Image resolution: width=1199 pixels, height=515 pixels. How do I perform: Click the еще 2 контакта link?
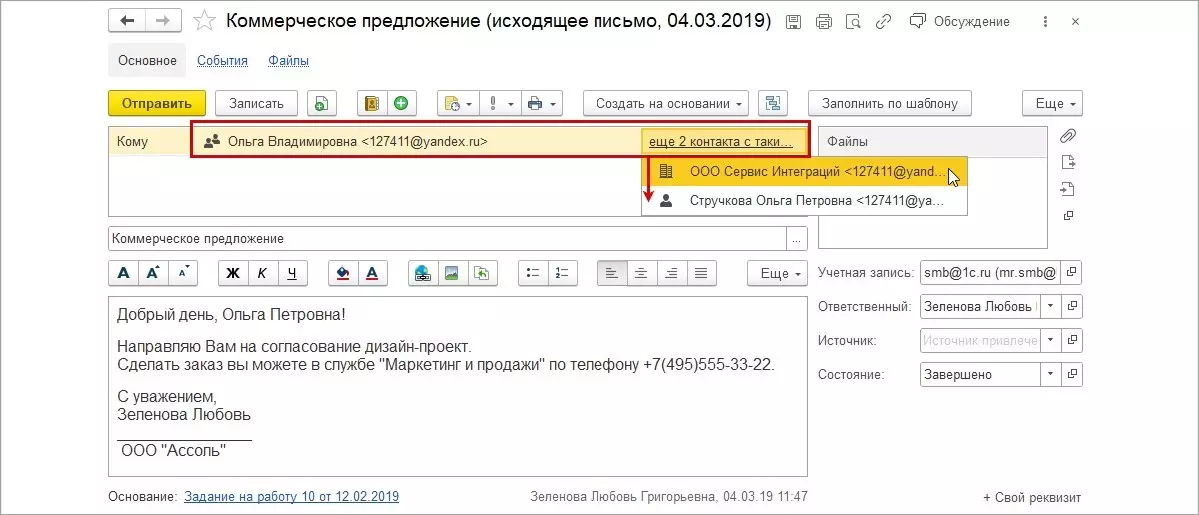coord(723,141)
